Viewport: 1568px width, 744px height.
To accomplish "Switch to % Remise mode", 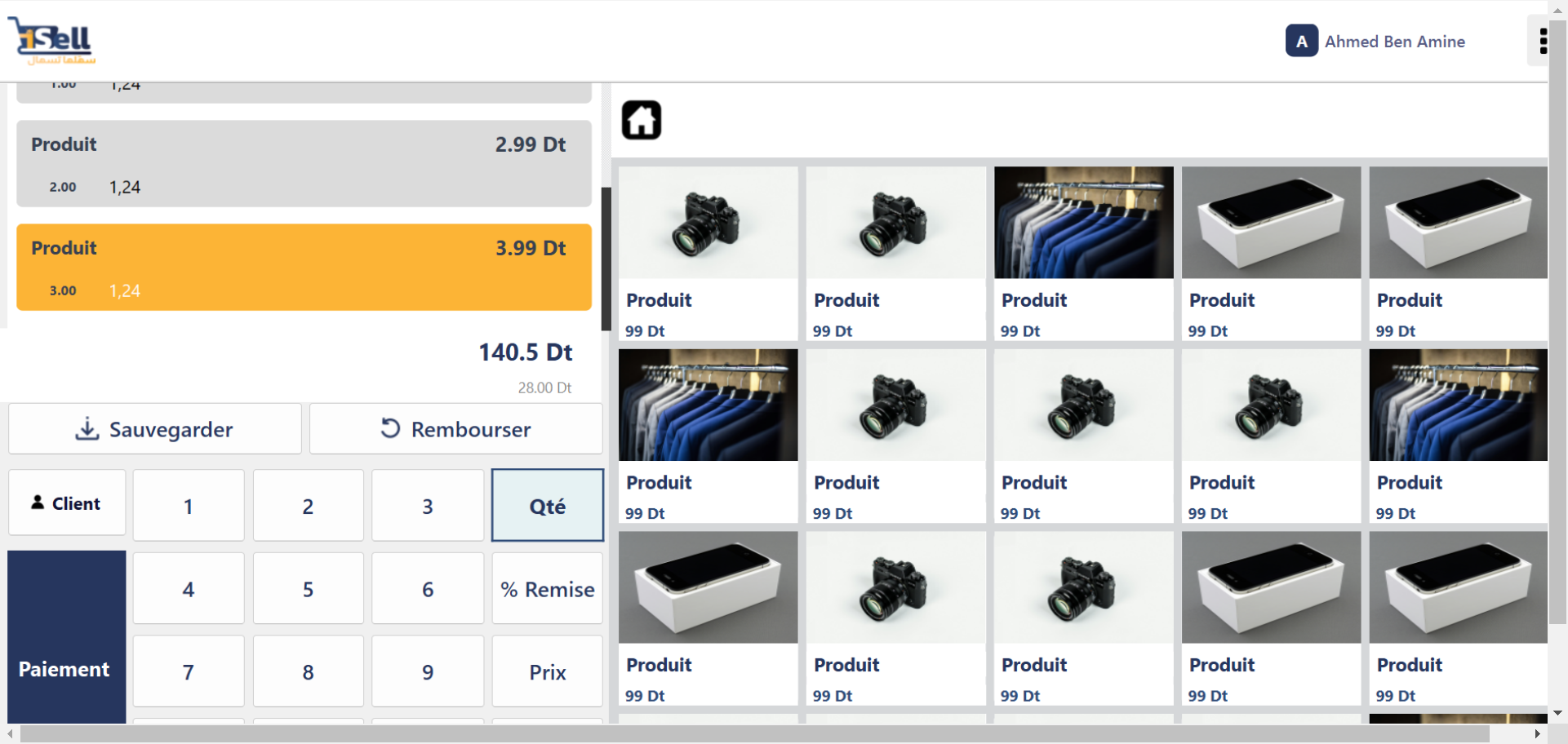I will [x=548, y=589].
